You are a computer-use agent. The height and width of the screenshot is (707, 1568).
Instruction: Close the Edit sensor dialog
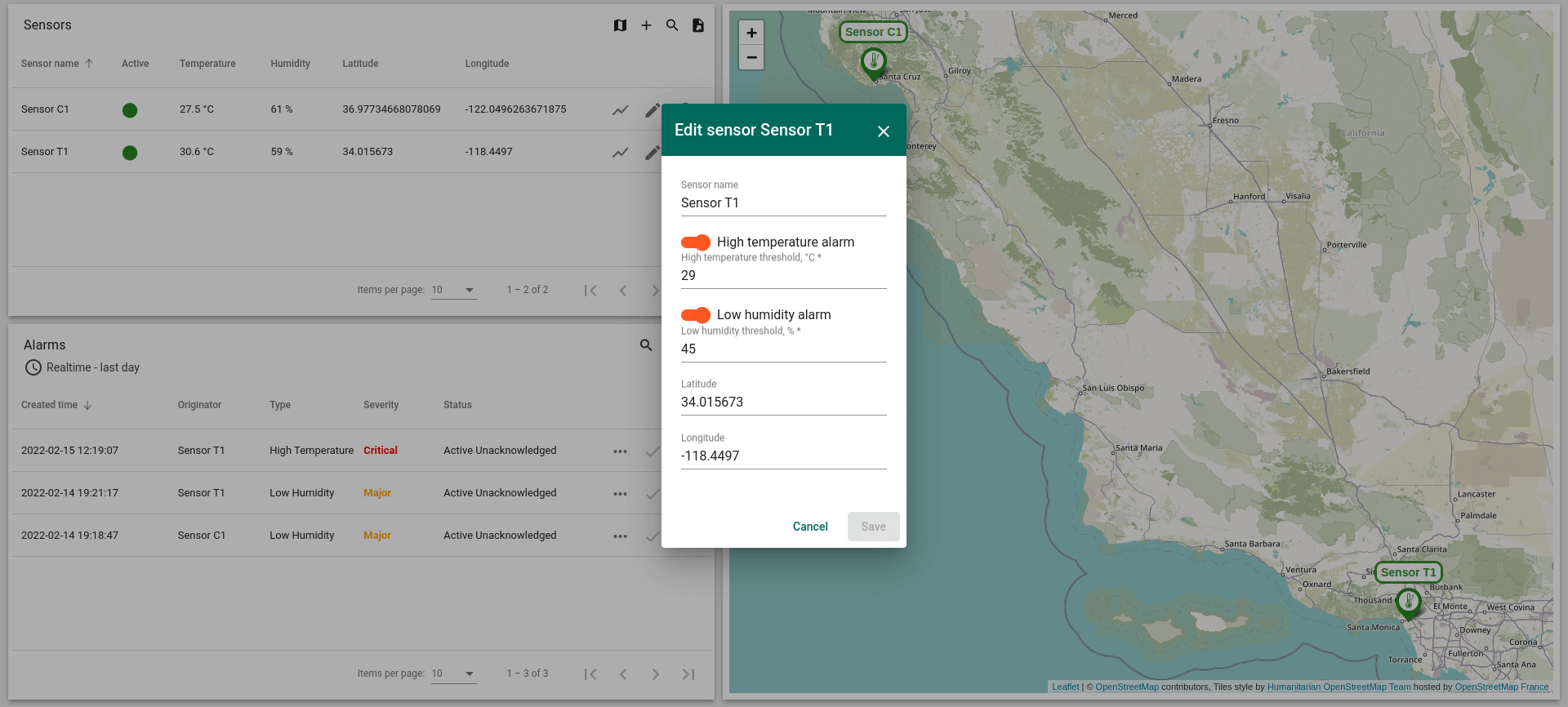(x=884, y=131)
